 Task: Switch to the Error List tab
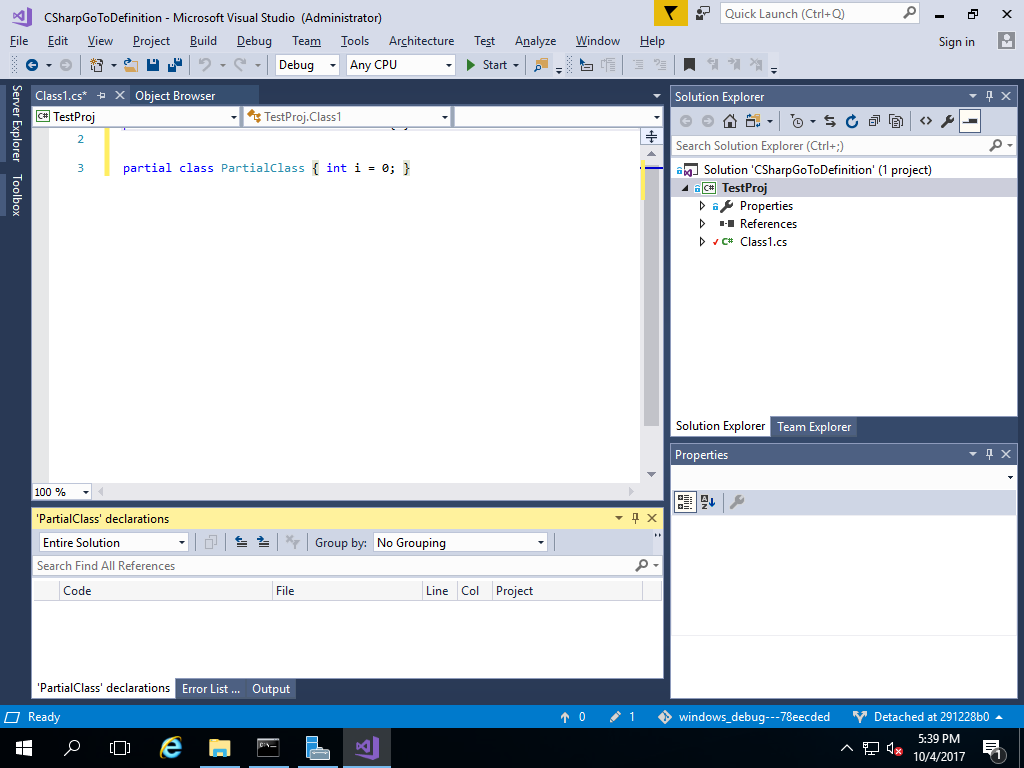(211, 688)
